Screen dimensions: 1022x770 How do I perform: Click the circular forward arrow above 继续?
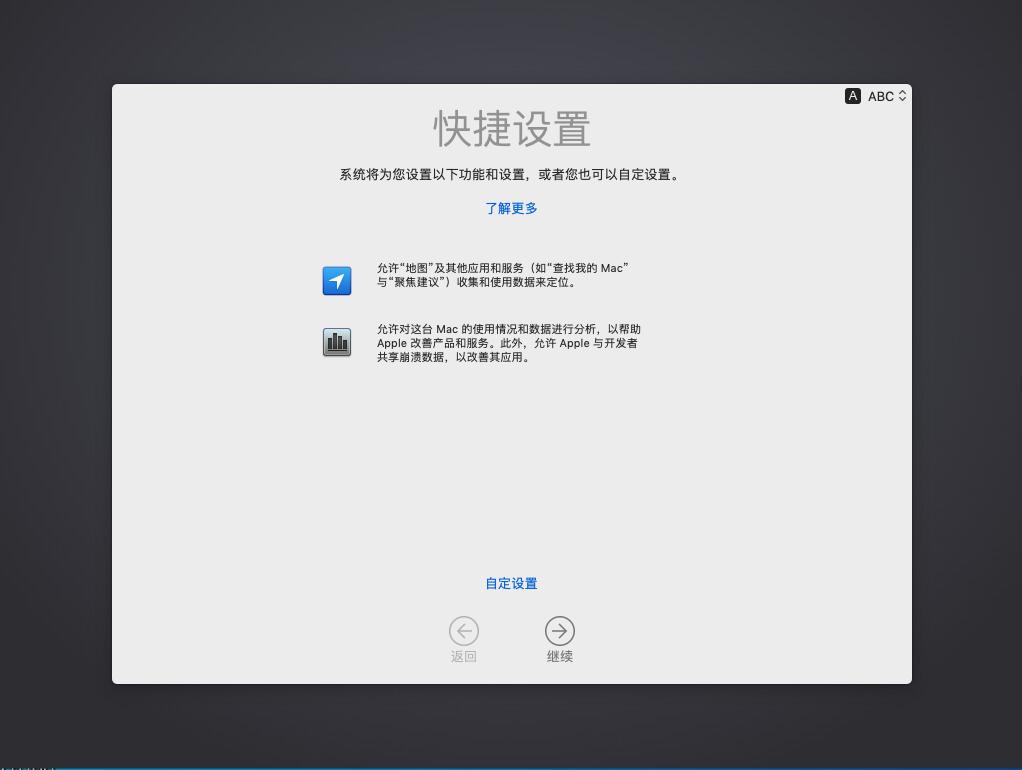point(560,631)
